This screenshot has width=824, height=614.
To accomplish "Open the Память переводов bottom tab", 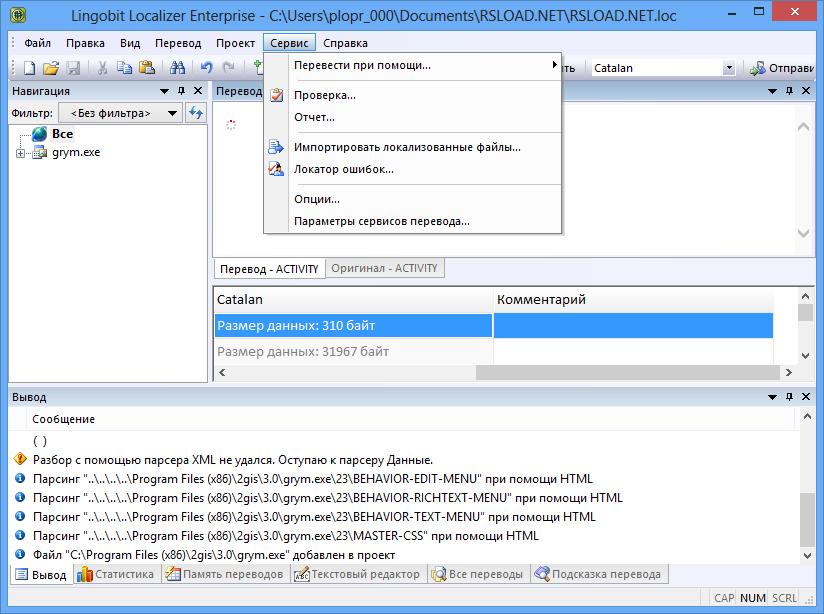I will (x=224, y=574).
